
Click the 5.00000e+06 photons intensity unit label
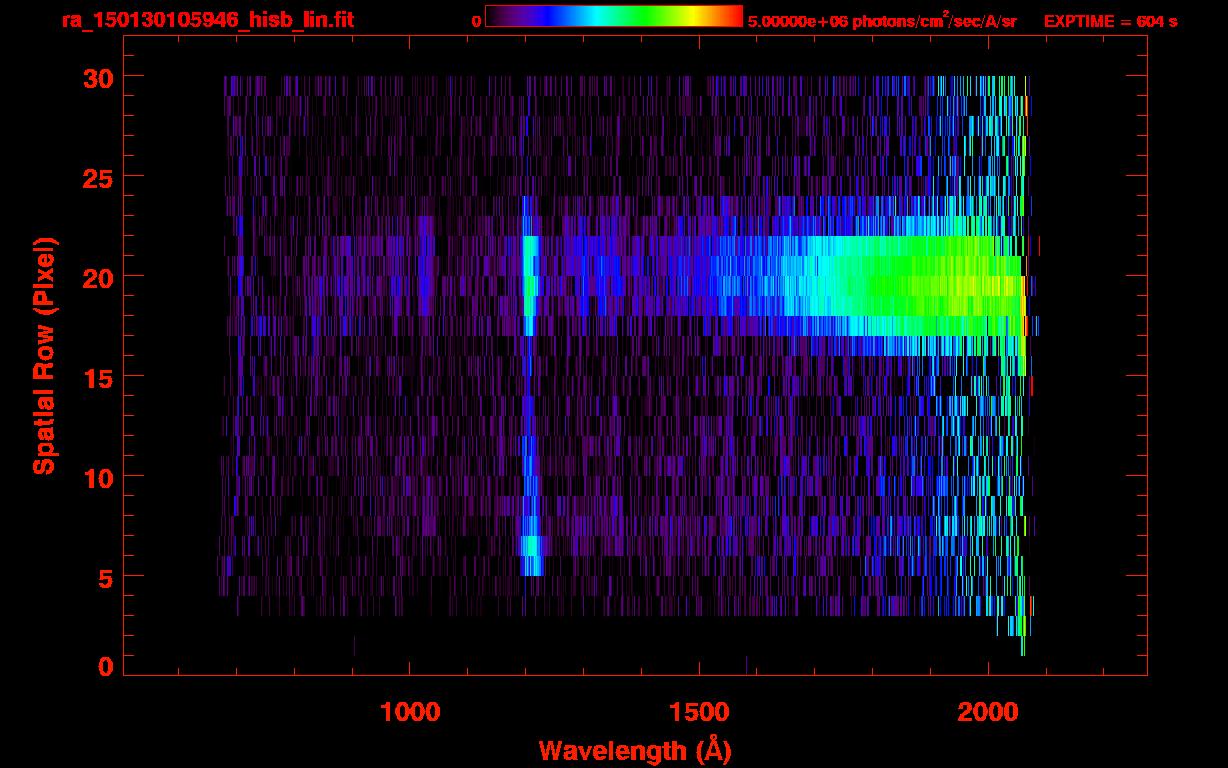click(x=881, y=21)
